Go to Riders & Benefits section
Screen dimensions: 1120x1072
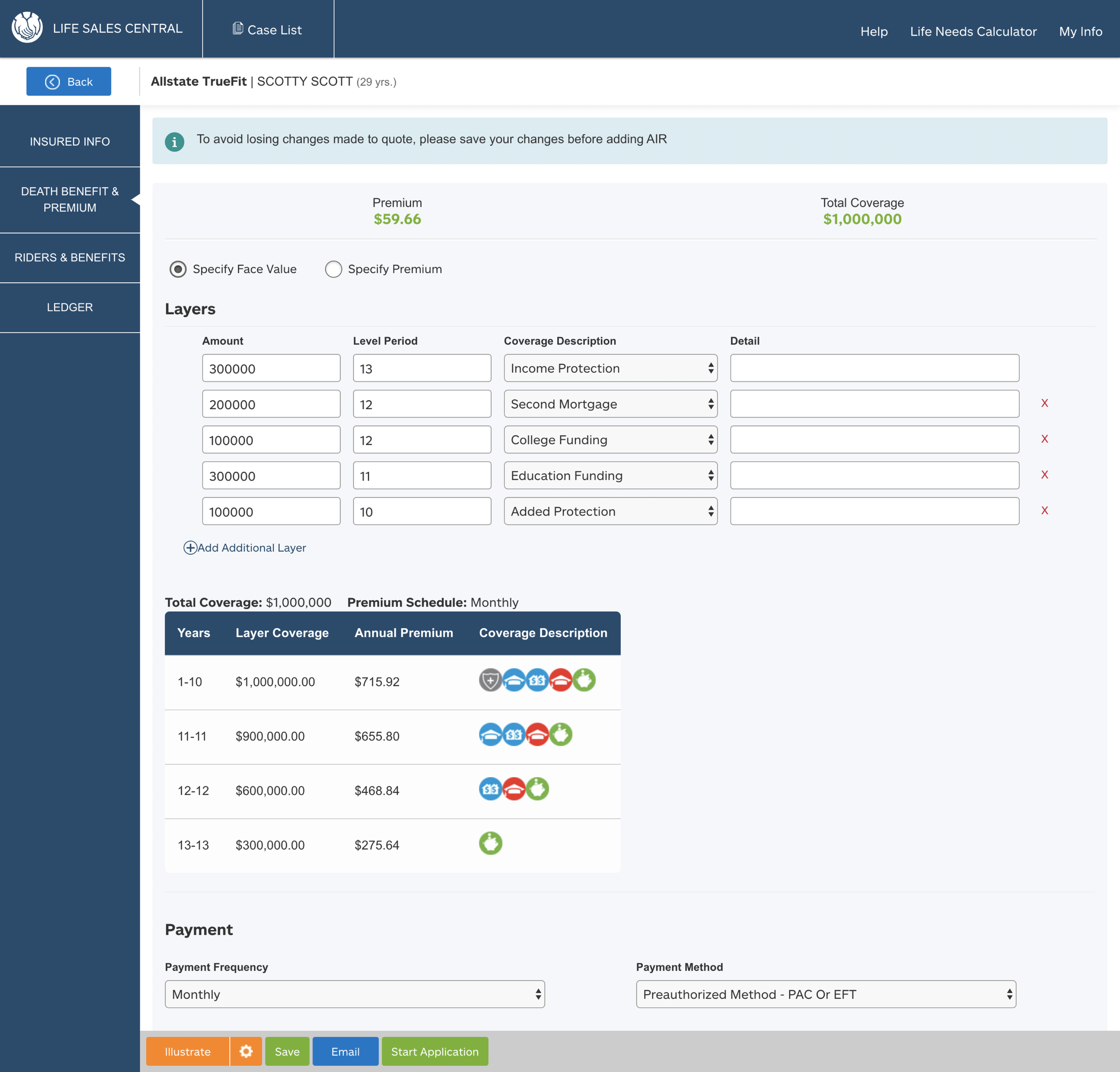tap(70, 258)
